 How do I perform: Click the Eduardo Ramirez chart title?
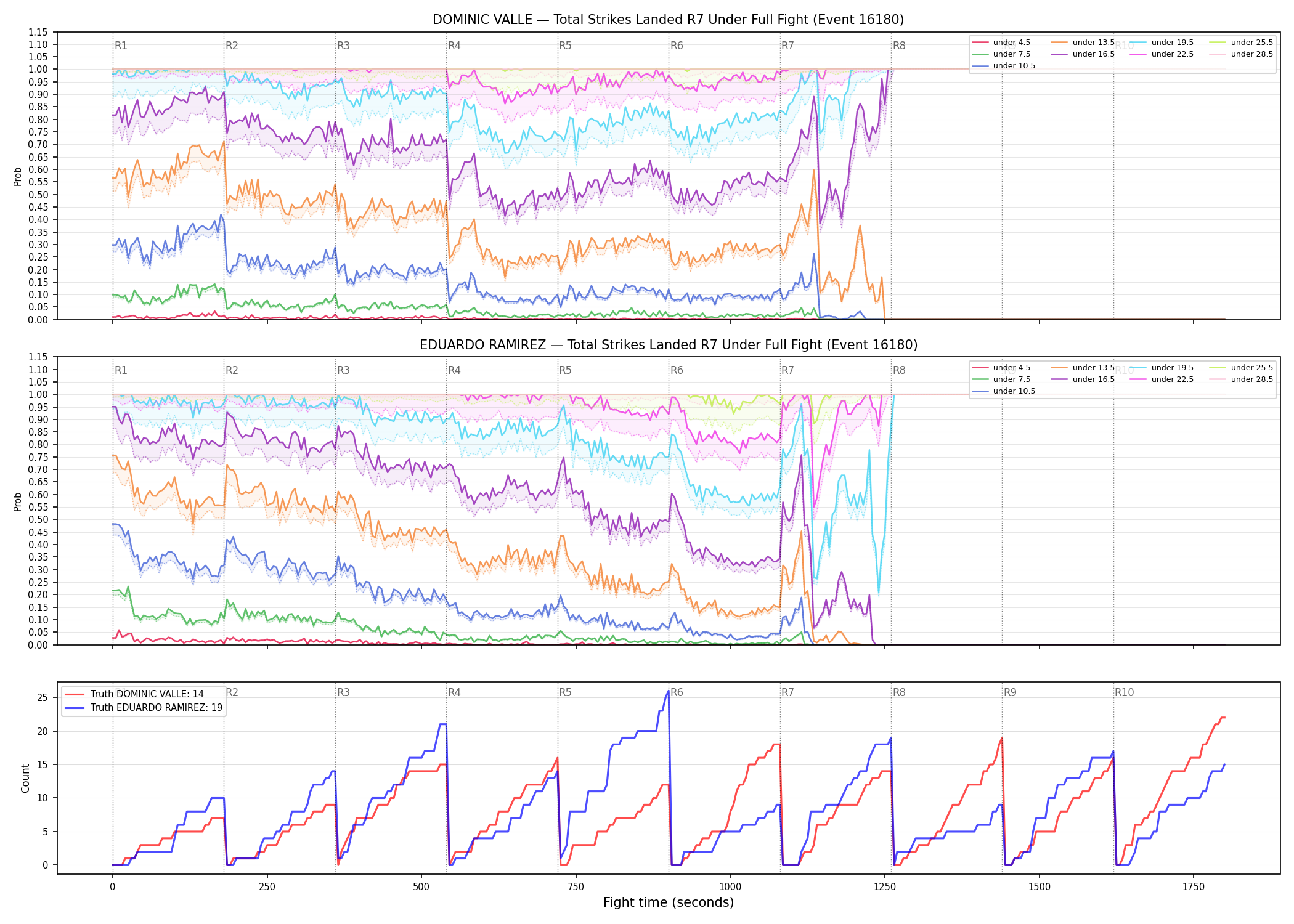click(x=668, y=345)
